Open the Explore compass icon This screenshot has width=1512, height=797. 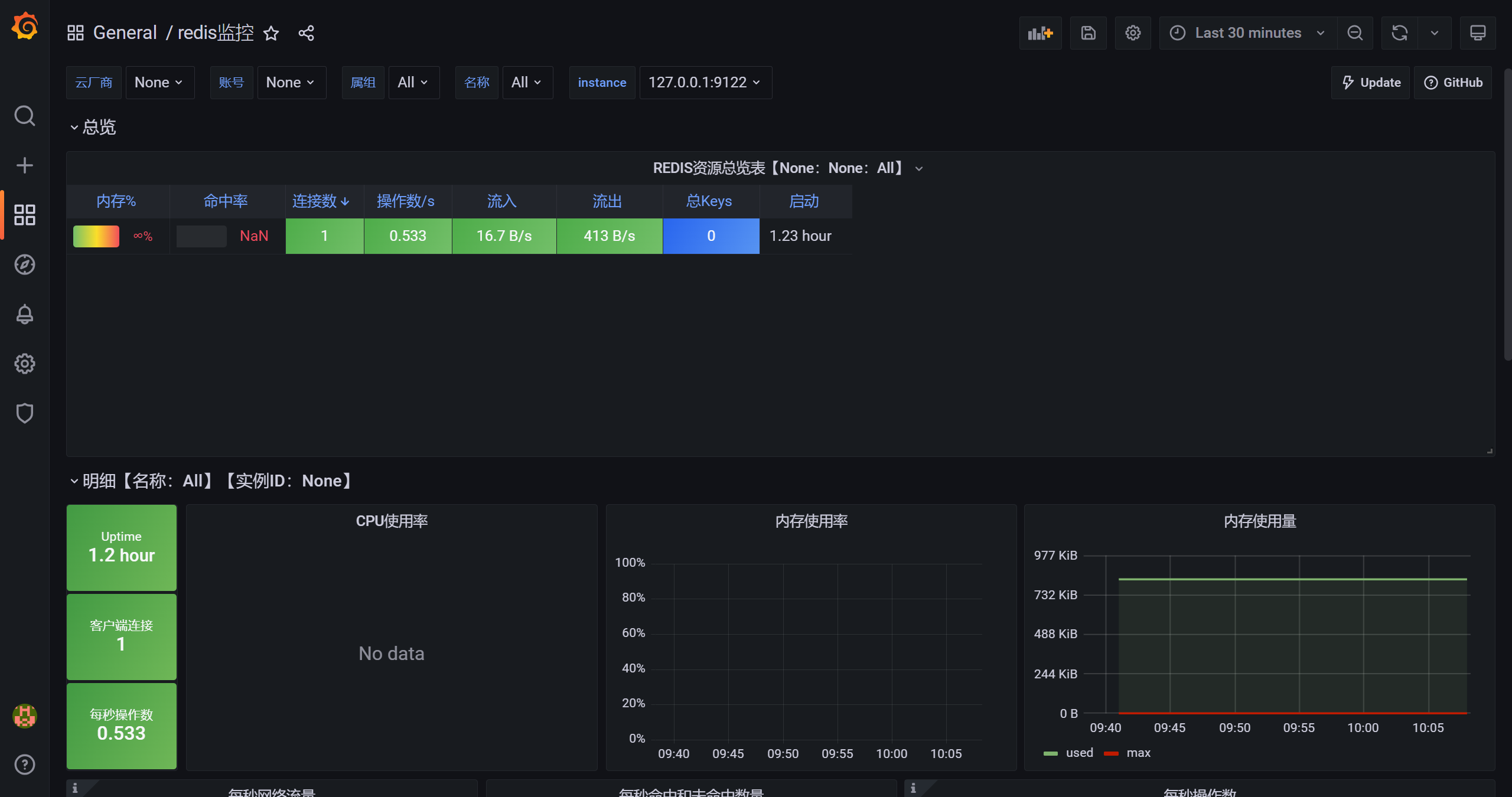click(25, 264)
